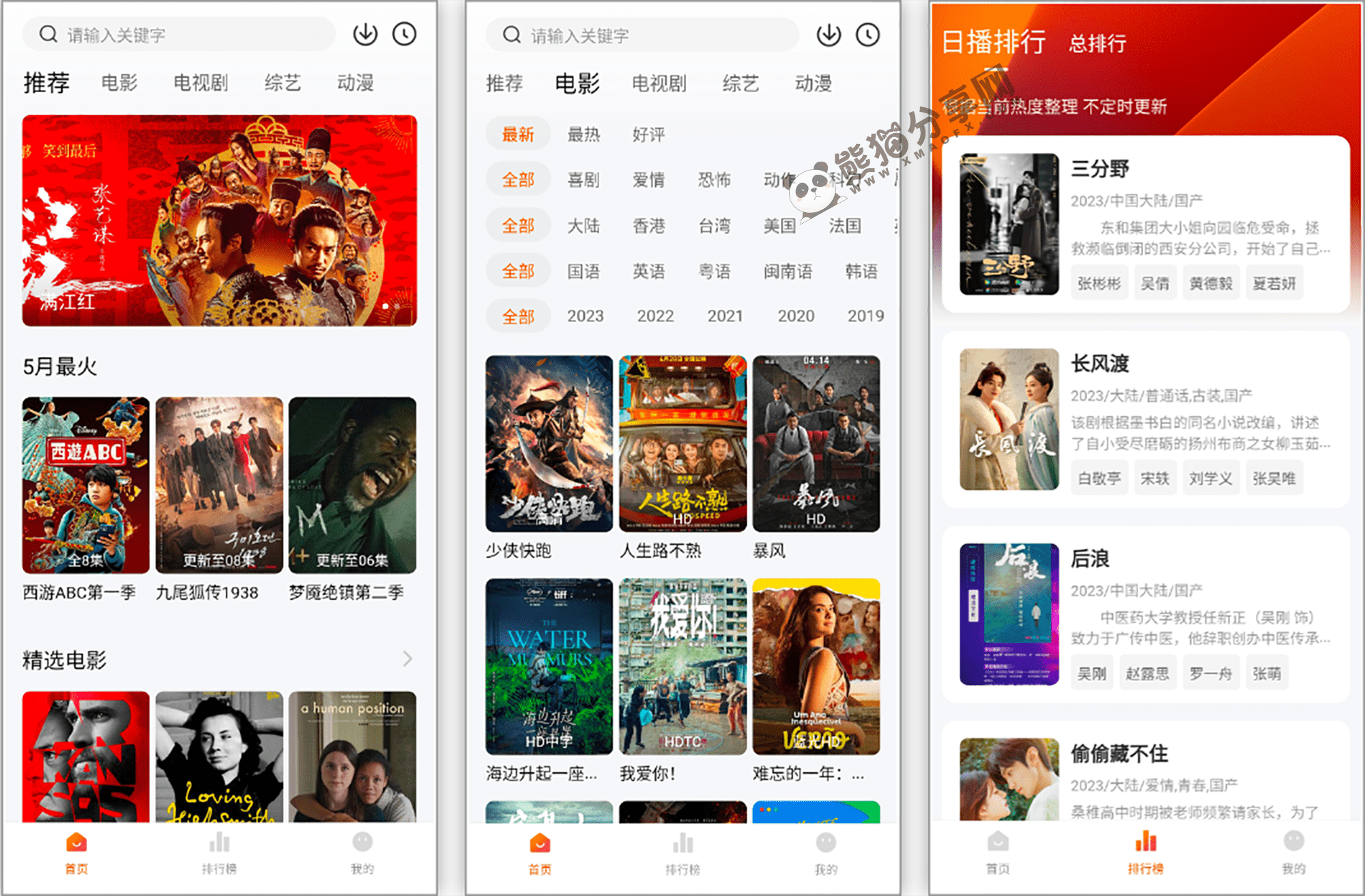Focus search field in middle screen
This screenshot has width=1365, height=896.
point(642,35)
